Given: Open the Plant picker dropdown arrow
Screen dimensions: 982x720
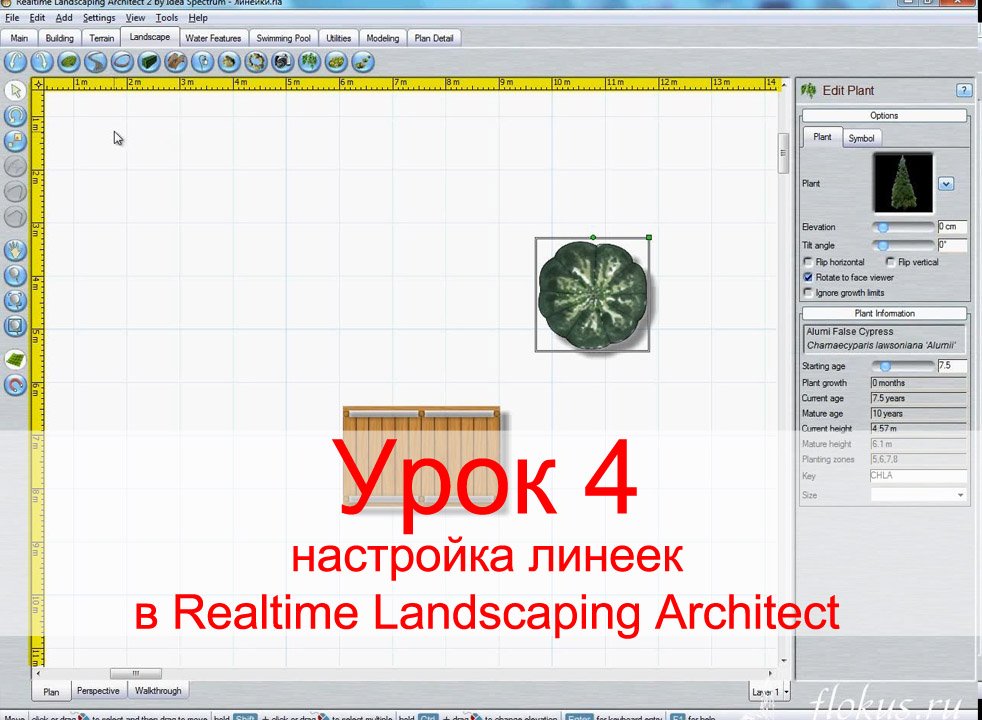Looking at the screenshot, I should pos(946,184).
